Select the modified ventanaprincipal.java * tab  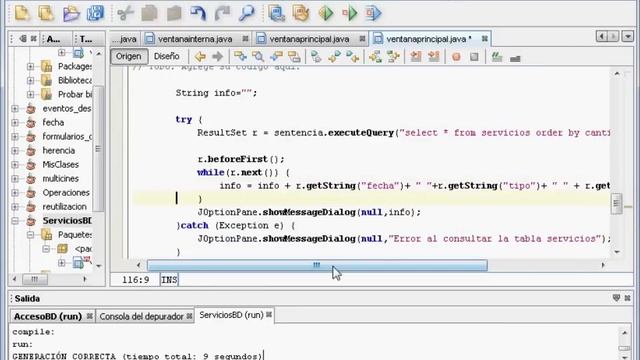coord(428,39)
